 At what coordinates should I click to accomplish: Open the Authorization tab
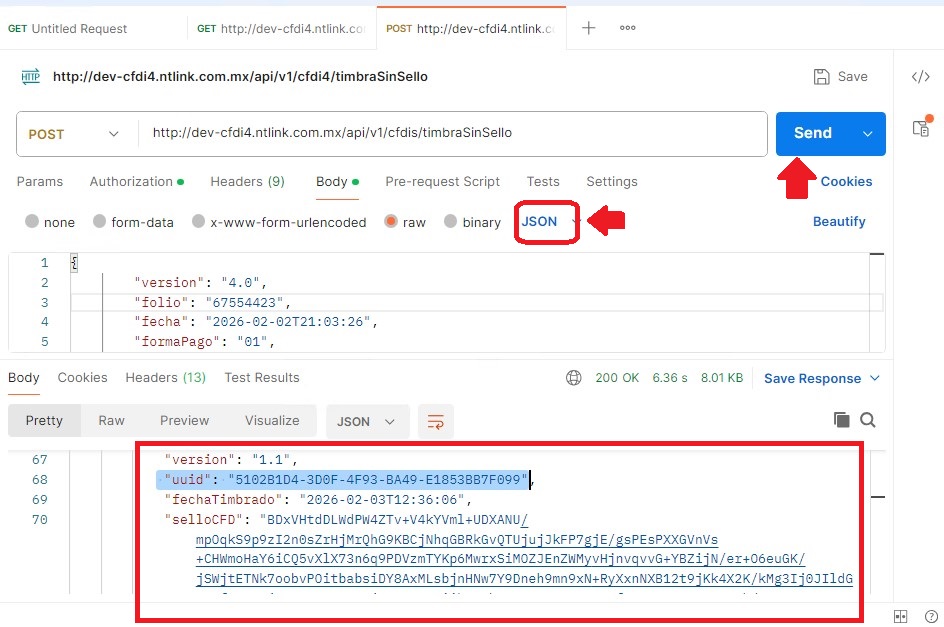tap(137, 181)
